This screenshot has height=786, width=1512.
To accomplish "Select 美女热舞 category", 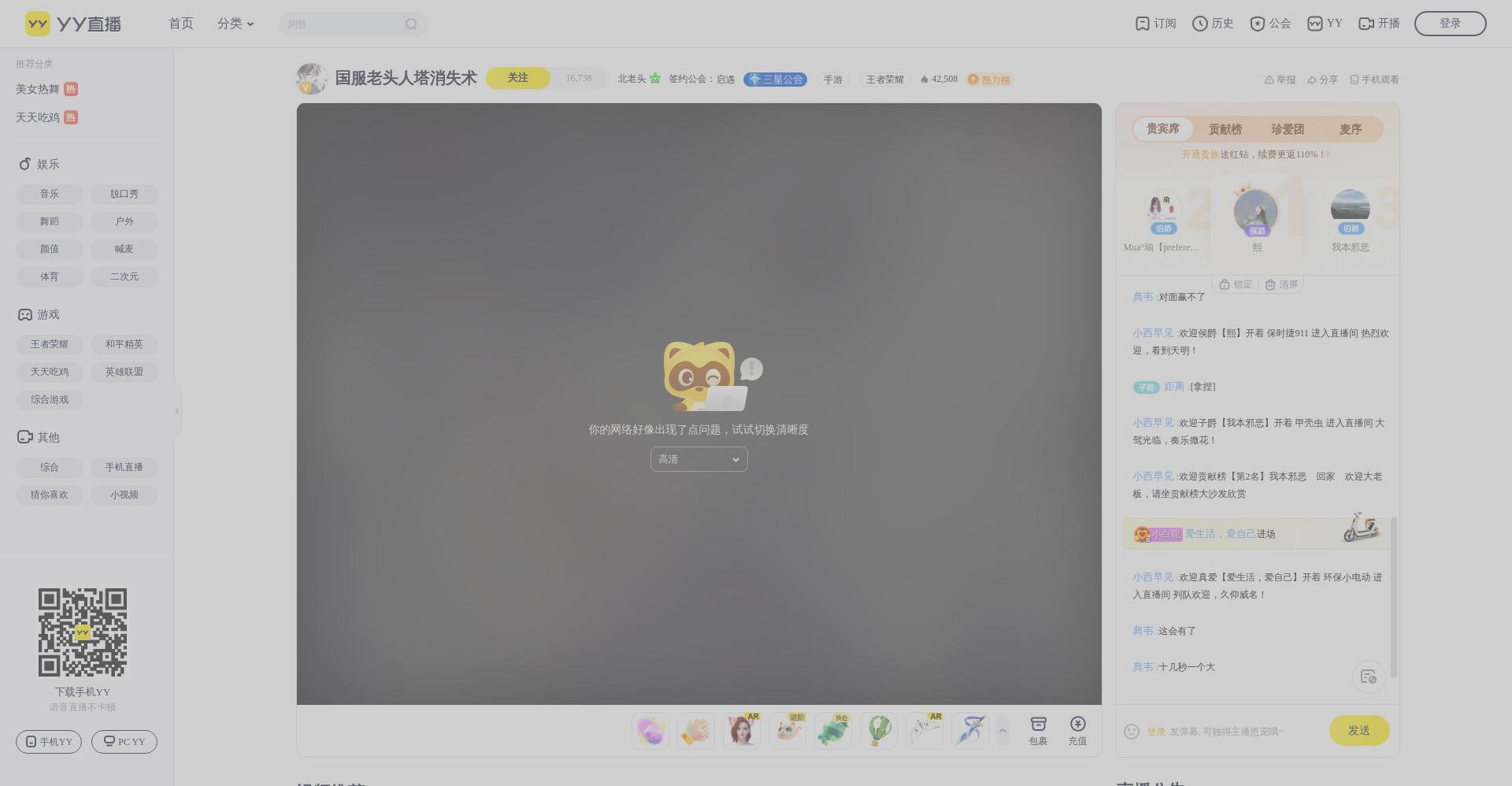I will point(46,89).
